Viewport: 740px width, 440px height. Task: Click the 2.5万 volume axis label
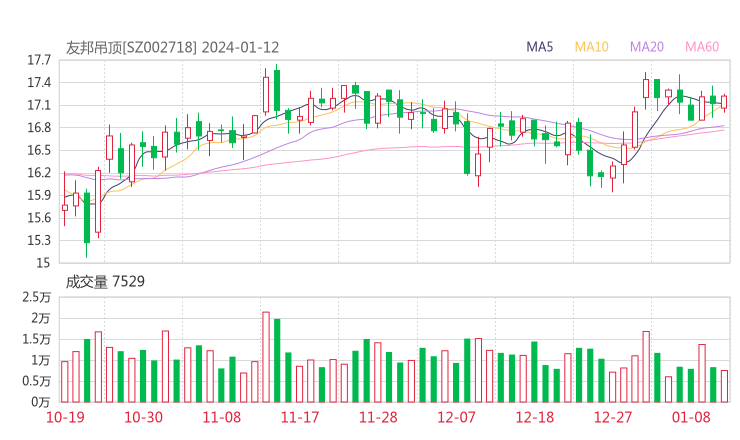click(x=36, y=297)
